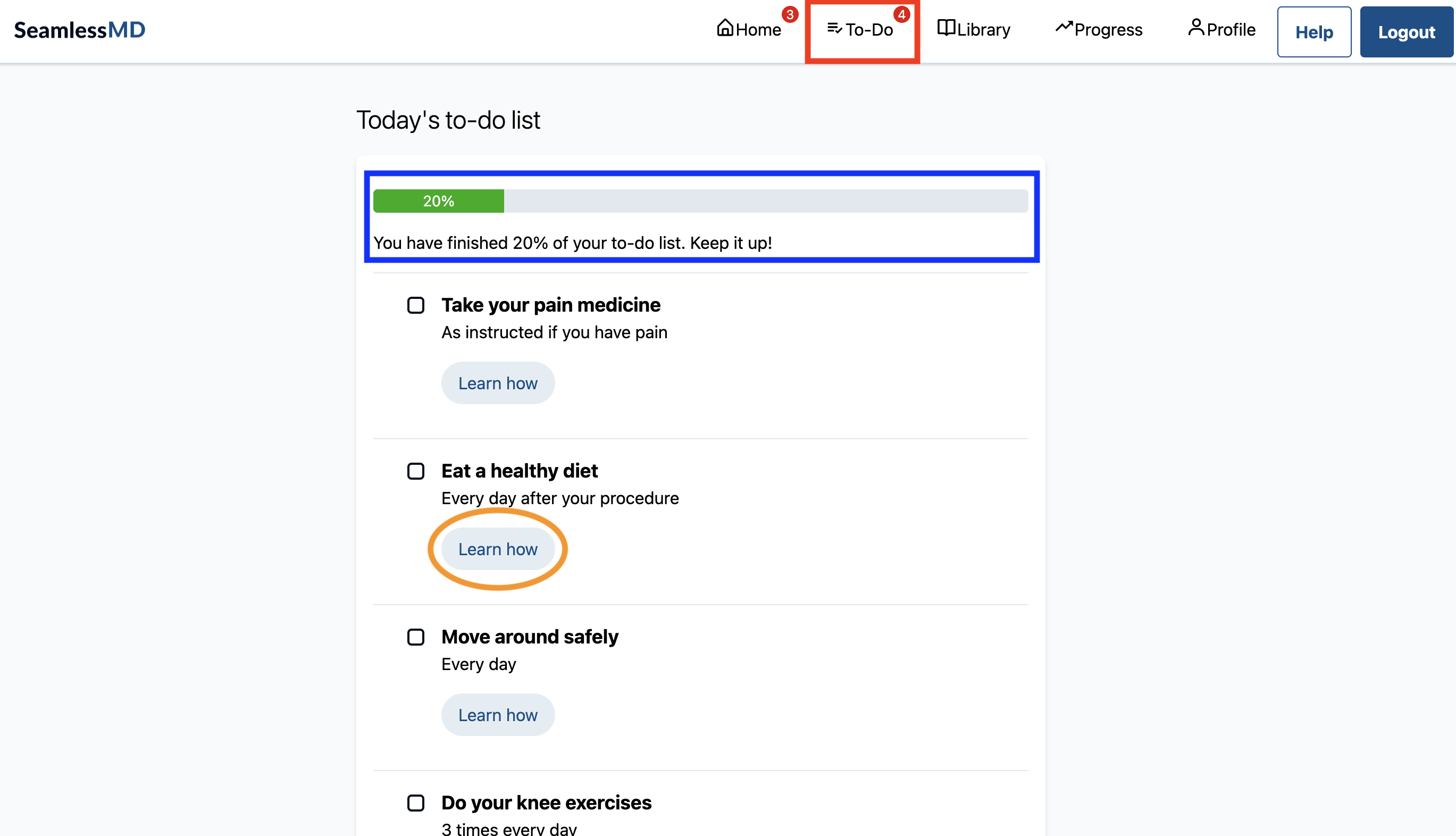Click the Home house icon

[x=725, y=28]
